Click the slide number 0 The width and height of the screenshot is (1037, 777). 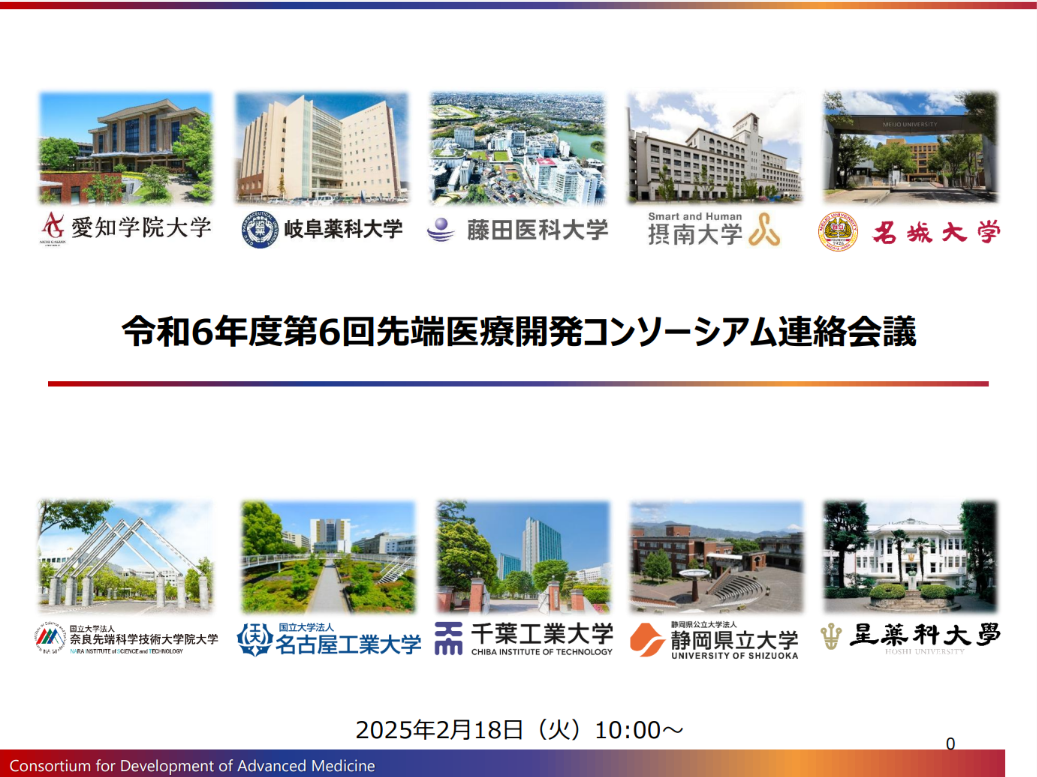pyautogui.click(x=950, y=744)
